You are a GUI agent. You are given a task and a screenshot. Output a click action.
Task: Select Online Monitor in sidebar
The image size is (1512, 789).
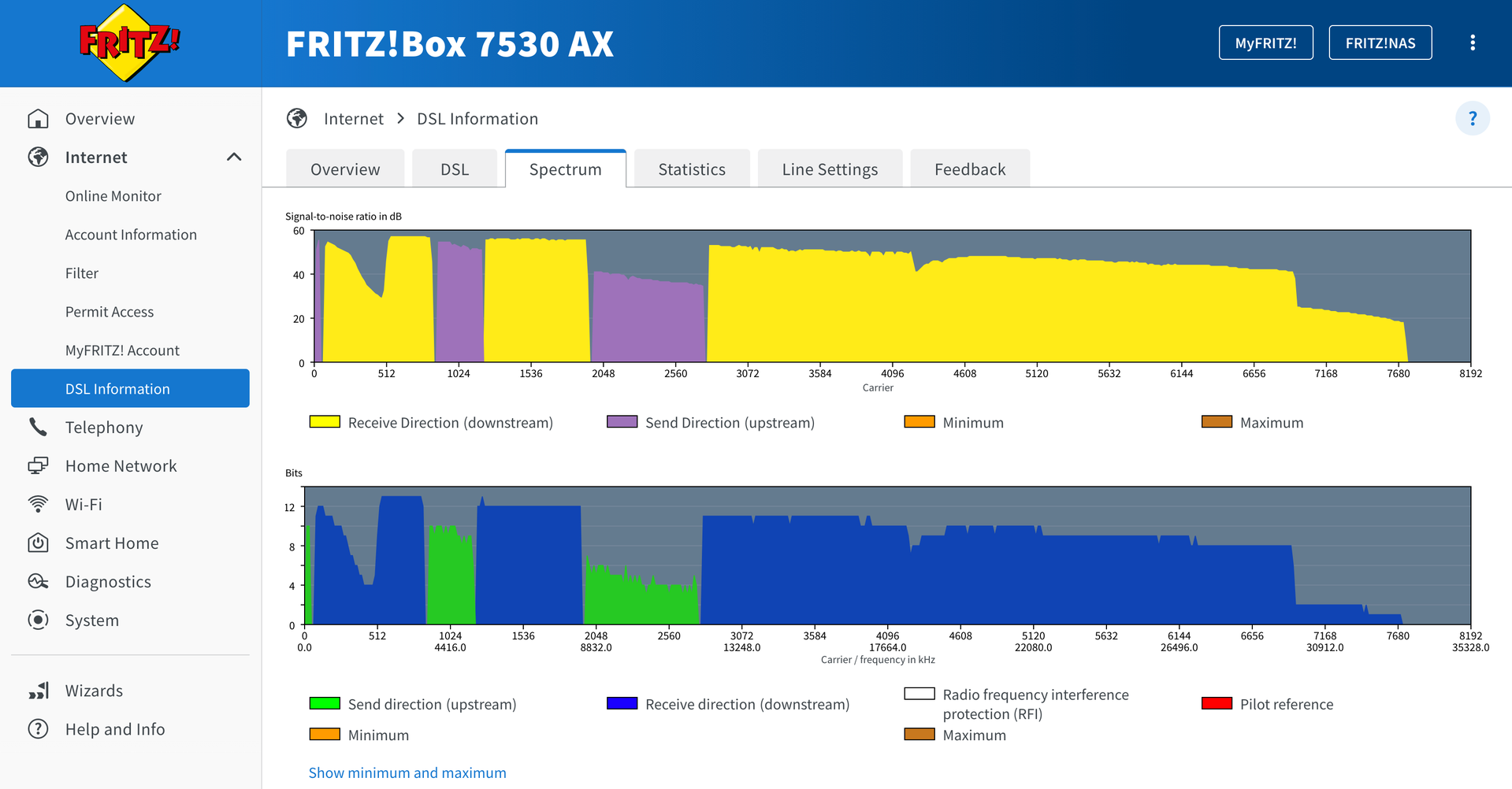[113, 196]
